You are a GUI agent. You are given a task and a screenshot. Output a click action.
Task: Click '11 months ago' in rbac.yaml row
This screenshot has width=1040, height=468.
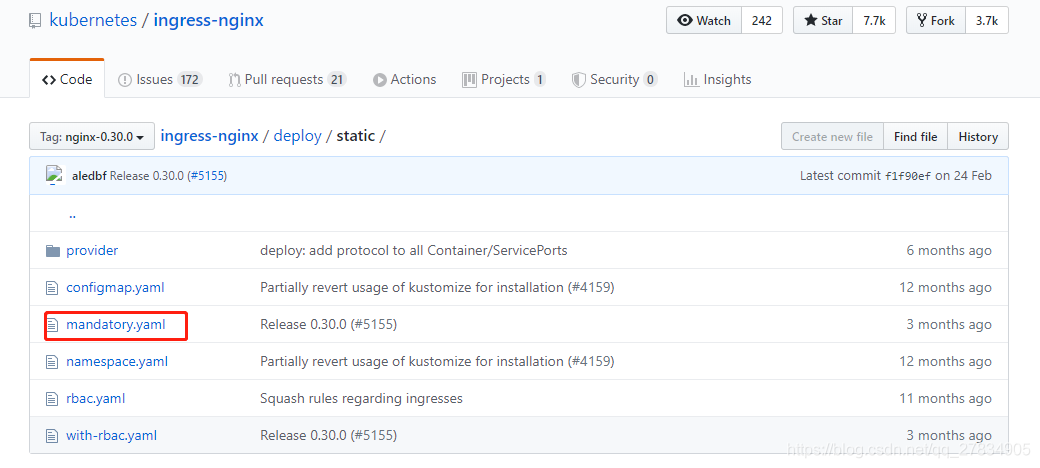point(946,399)
